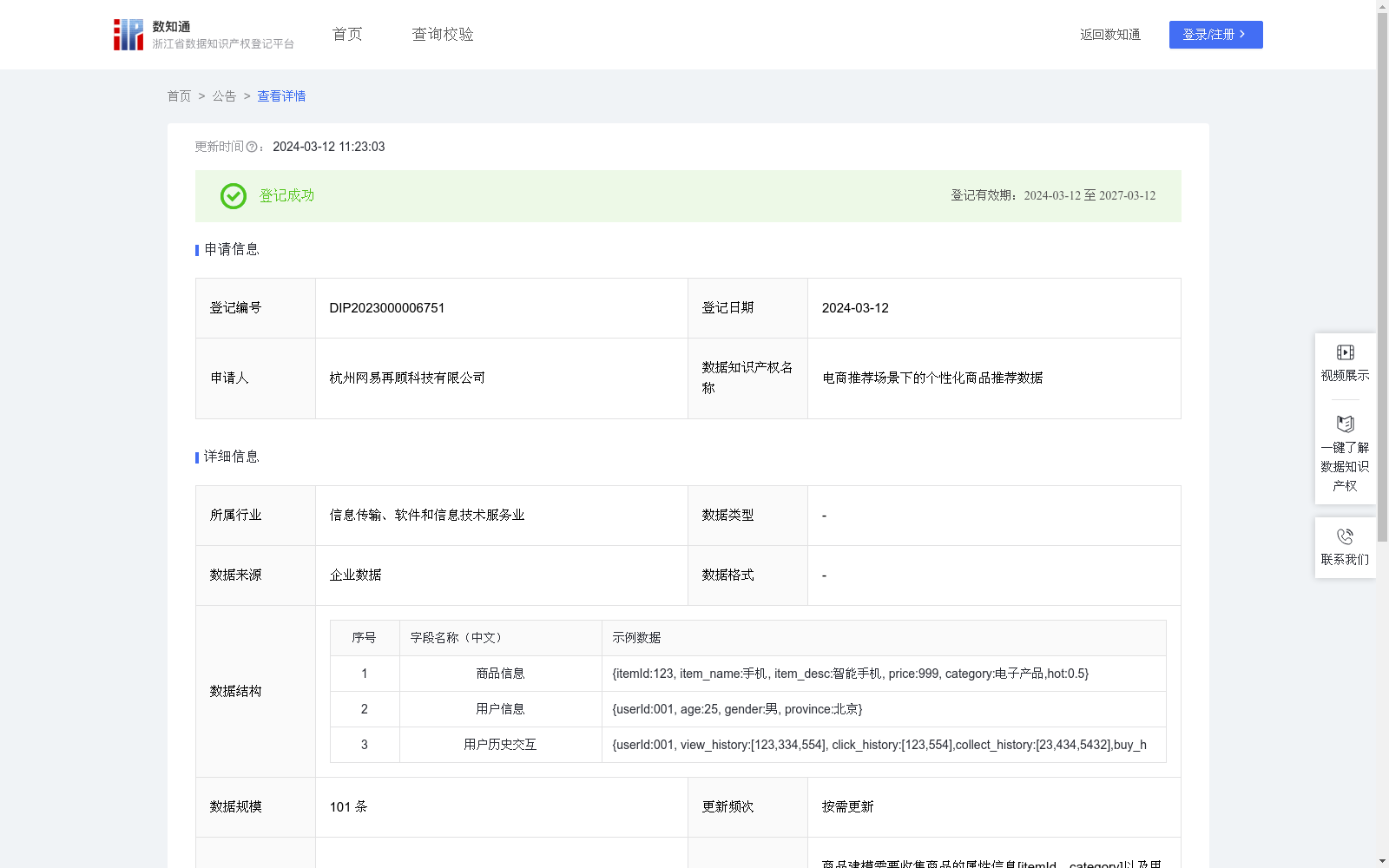
Task: Click the 数据来源 label cell
Action: tap(256, 575)
